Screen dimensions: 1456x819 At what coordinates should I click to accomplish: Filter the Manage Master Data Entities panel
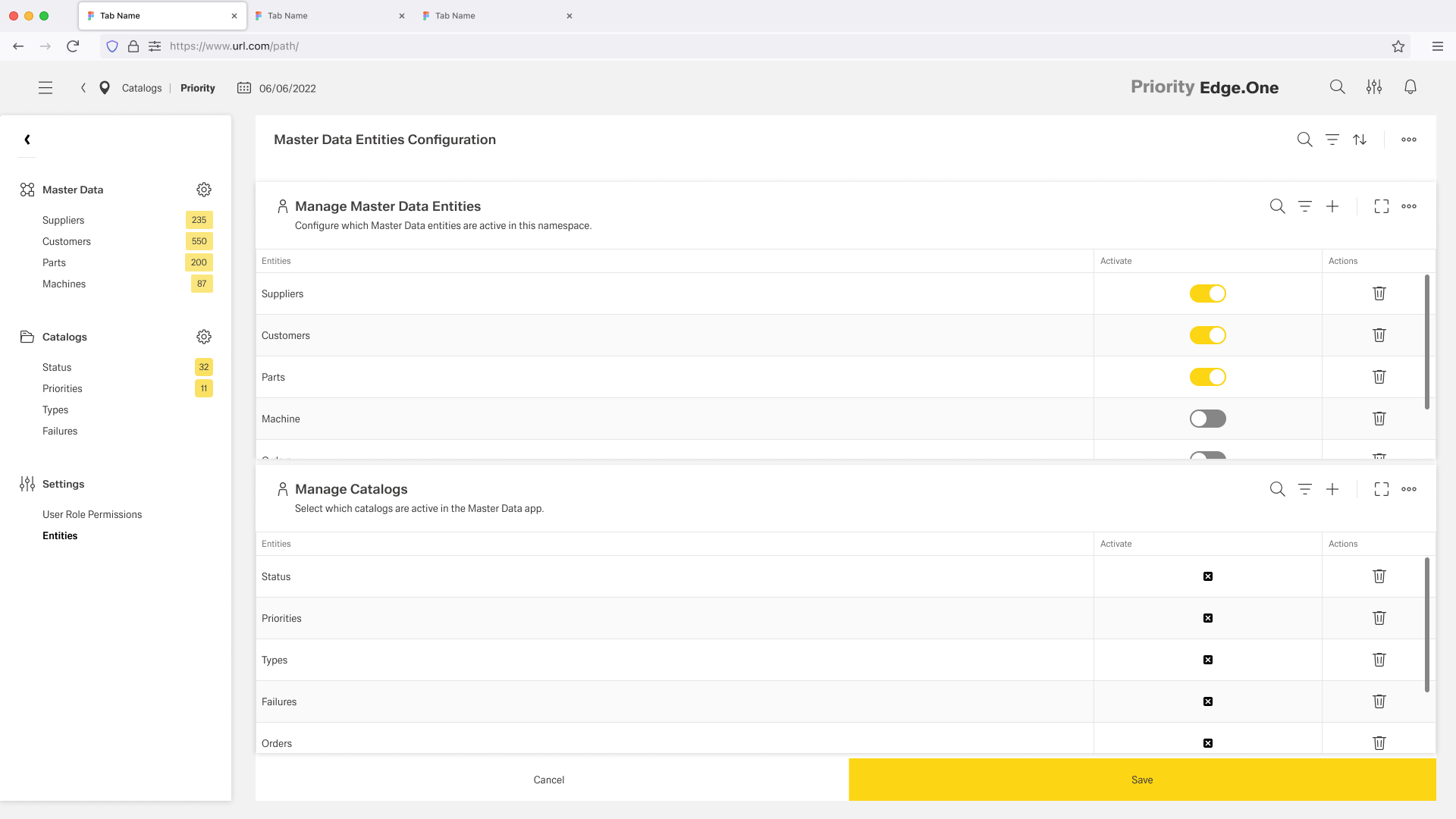click(1305, 206)
